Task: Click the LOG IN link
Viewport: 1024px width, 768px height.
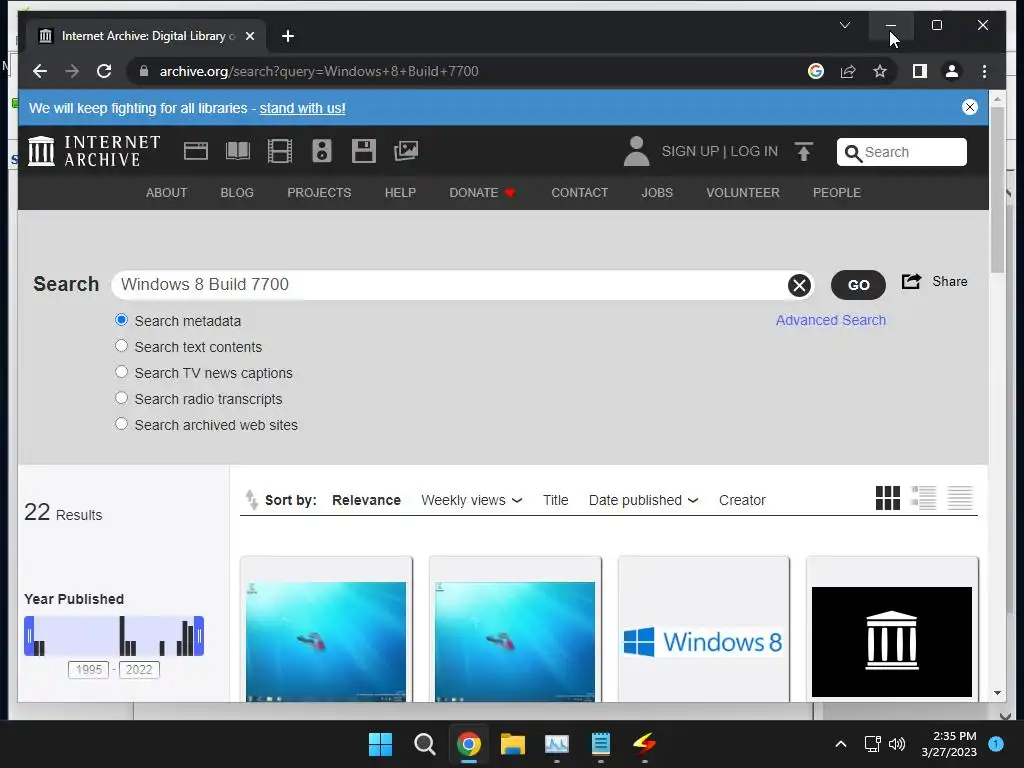Action: 754,151
